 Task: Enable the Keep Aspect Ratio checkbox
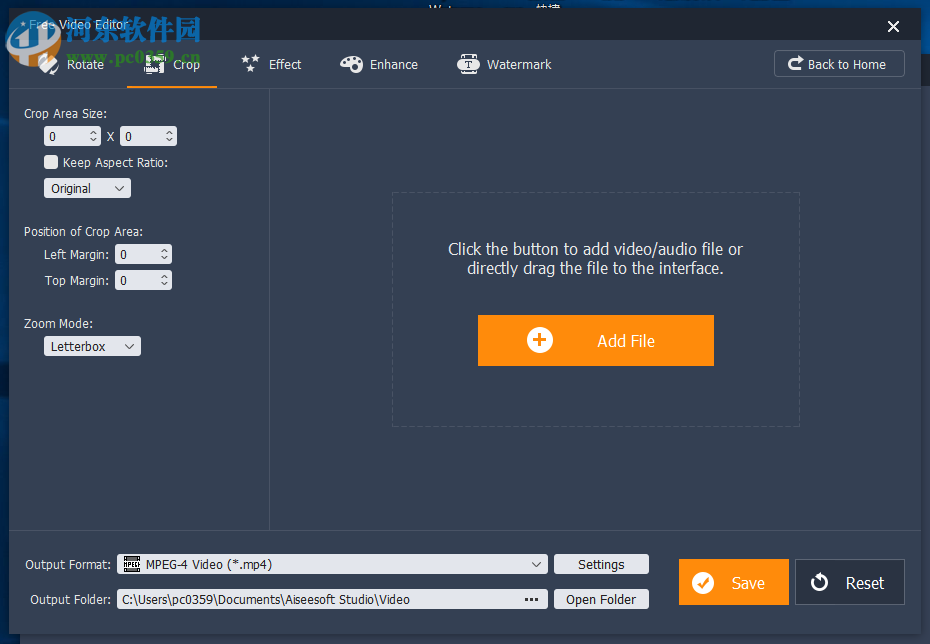pyautogui.click(x=51, y=162)
